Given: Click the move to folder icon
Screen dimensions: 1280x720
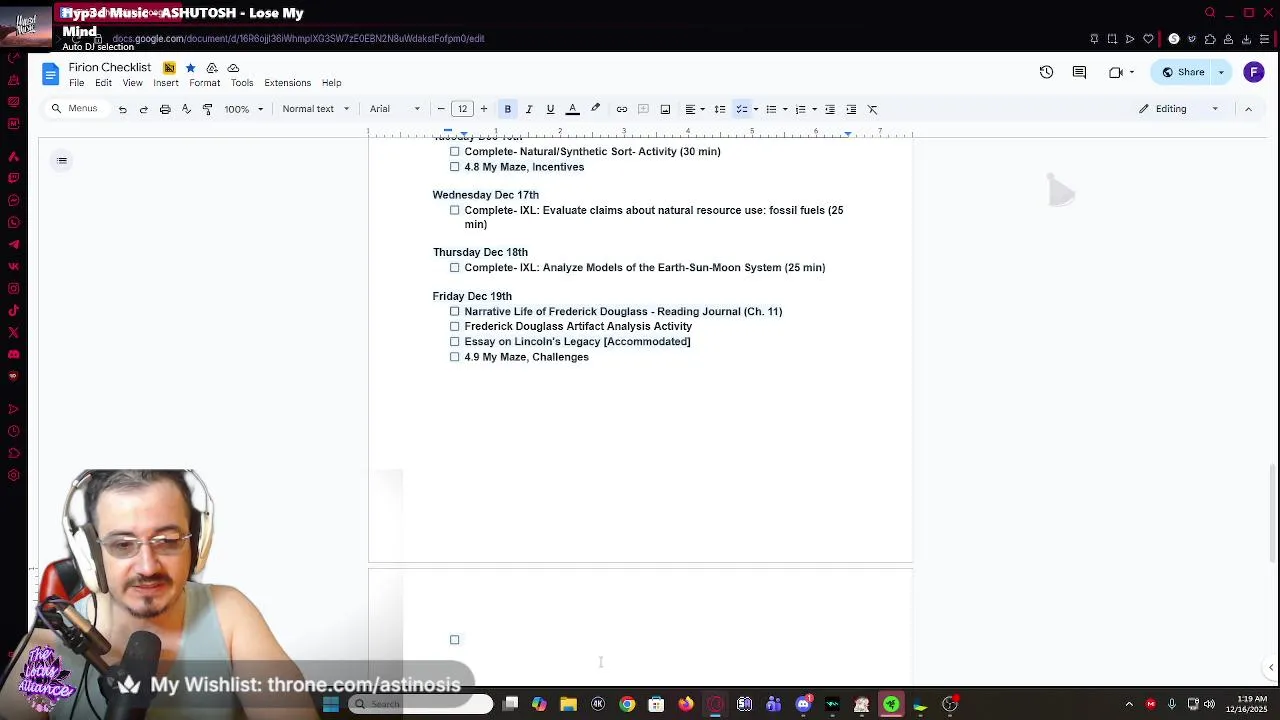Looking at the screenshot, I should (x=212, y=68).
